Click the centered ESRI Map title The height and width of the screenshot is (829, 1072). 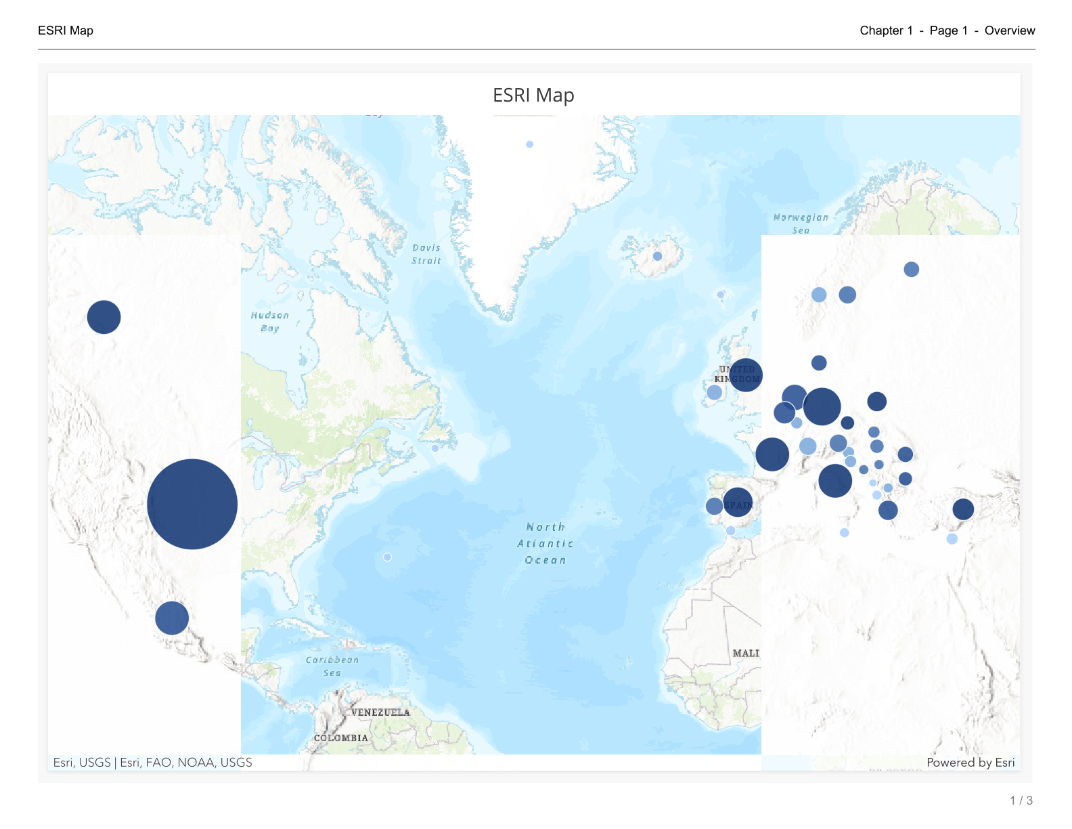pyautogui.click(x=533, y=95)
